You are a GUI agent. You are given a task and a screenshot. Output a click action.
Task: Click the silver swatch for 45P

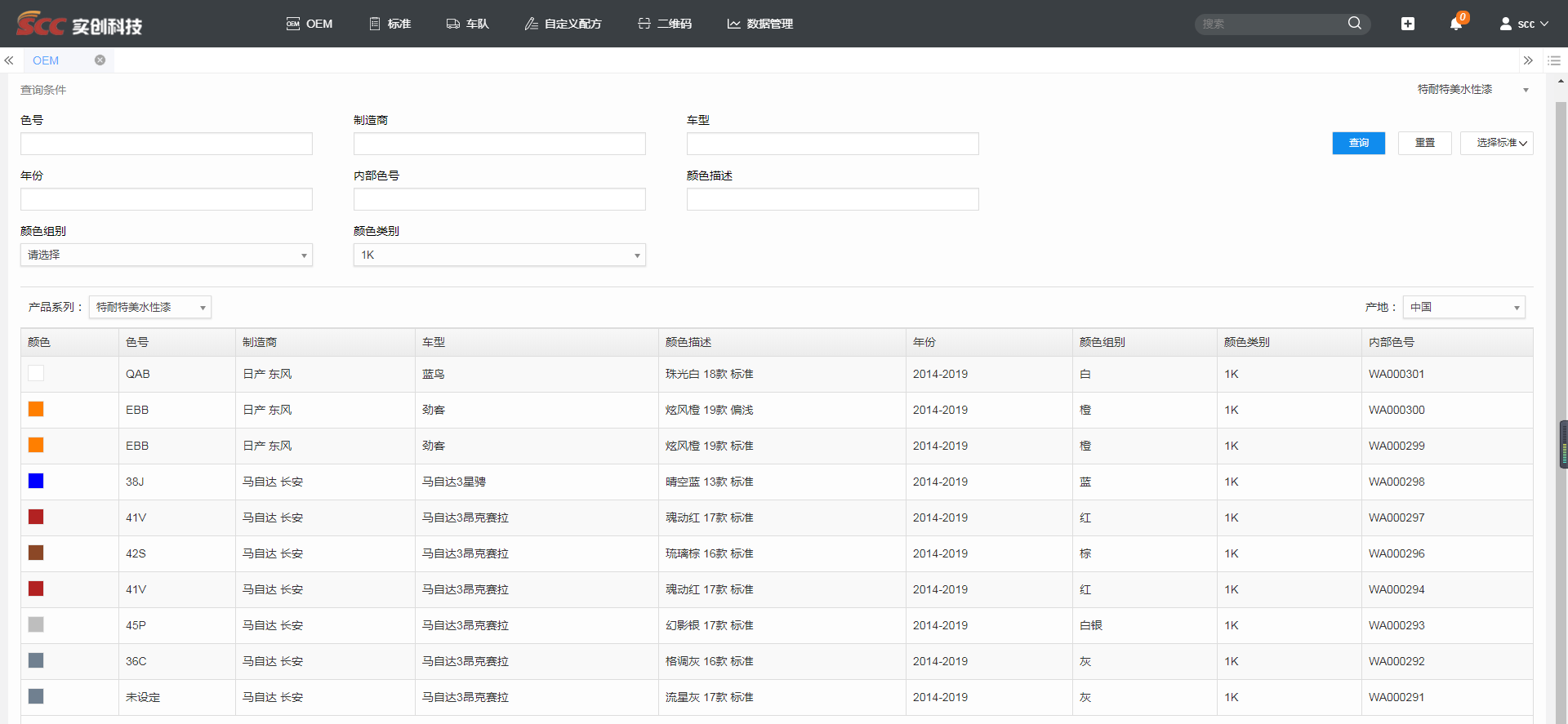36,624
